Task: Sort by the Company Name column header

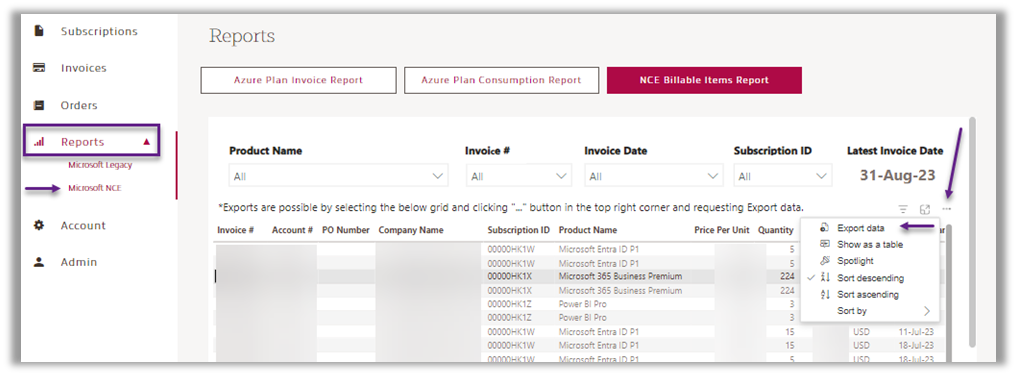Action: [x=411, y=230]
